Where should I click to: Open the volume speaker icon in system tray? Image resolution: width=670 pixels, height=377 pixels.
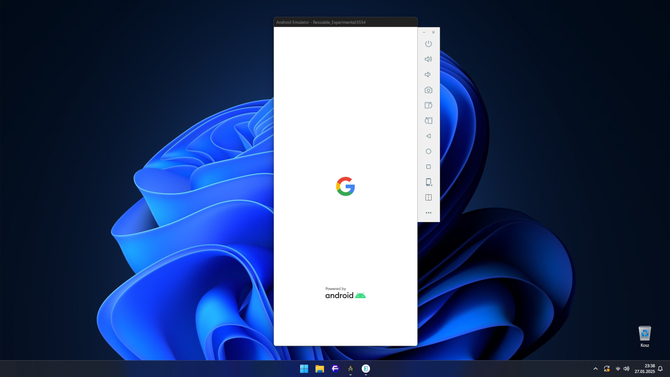pyautogui.click(x=626, y=369)
